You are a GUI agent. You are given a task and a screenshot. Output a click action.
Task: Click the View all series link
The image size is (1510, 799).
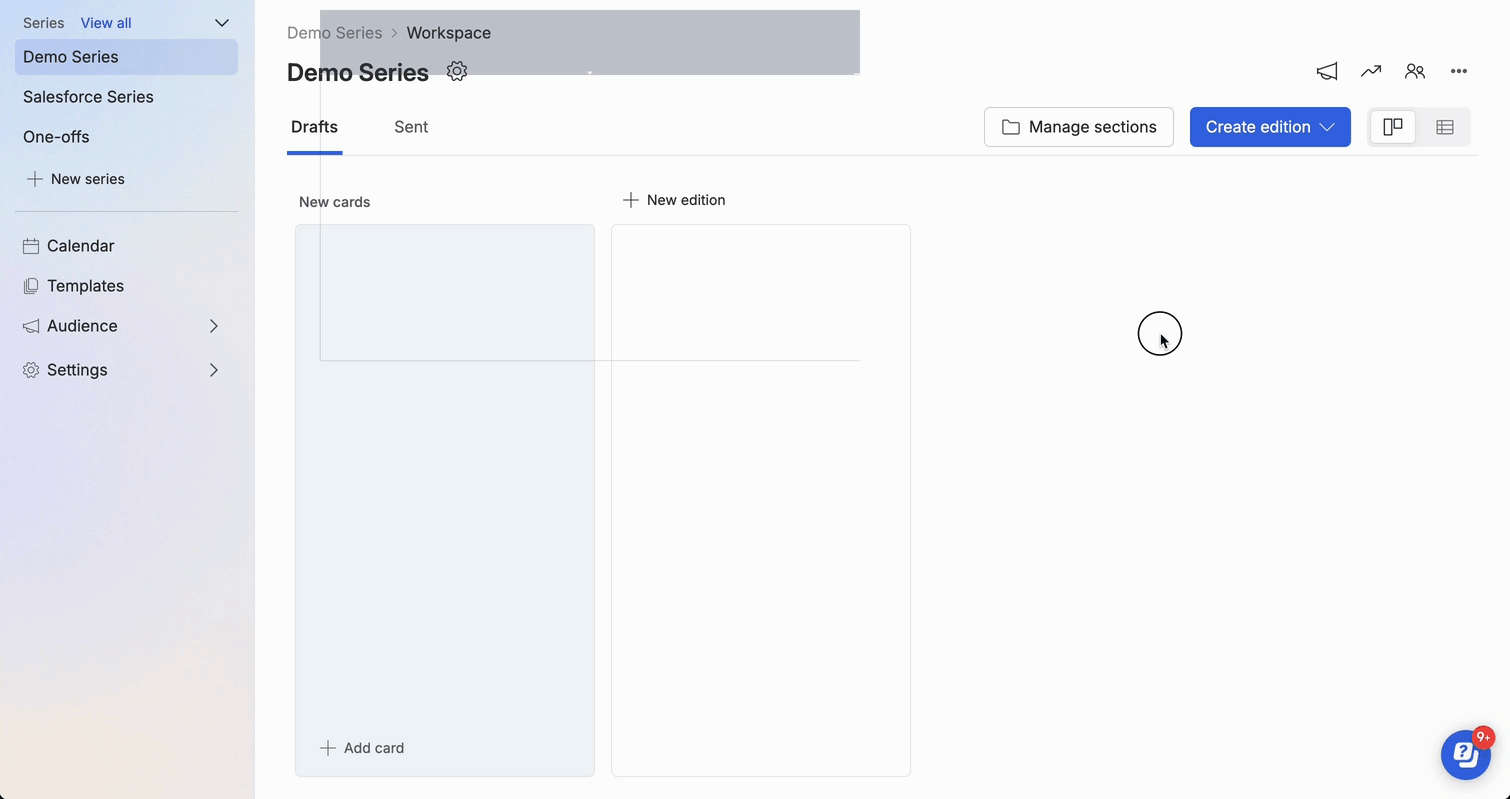[x=106, y=23]
